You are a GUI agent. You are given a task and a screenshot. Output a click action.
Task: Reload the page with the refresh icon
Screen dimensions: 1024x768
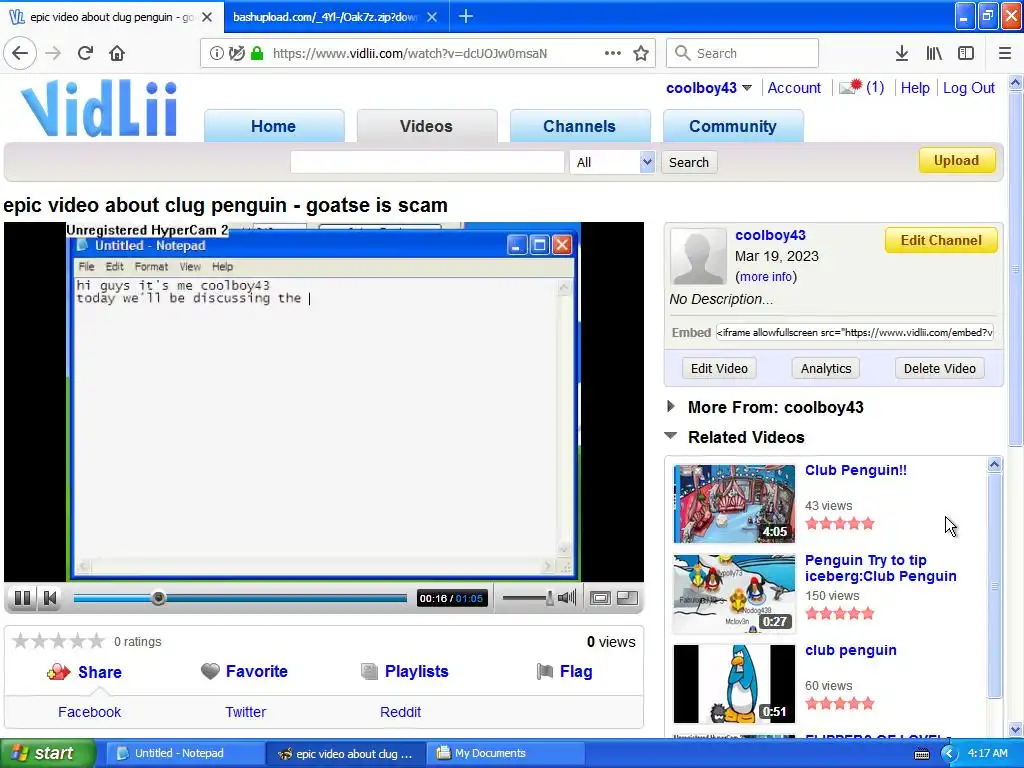click(85, 53)
